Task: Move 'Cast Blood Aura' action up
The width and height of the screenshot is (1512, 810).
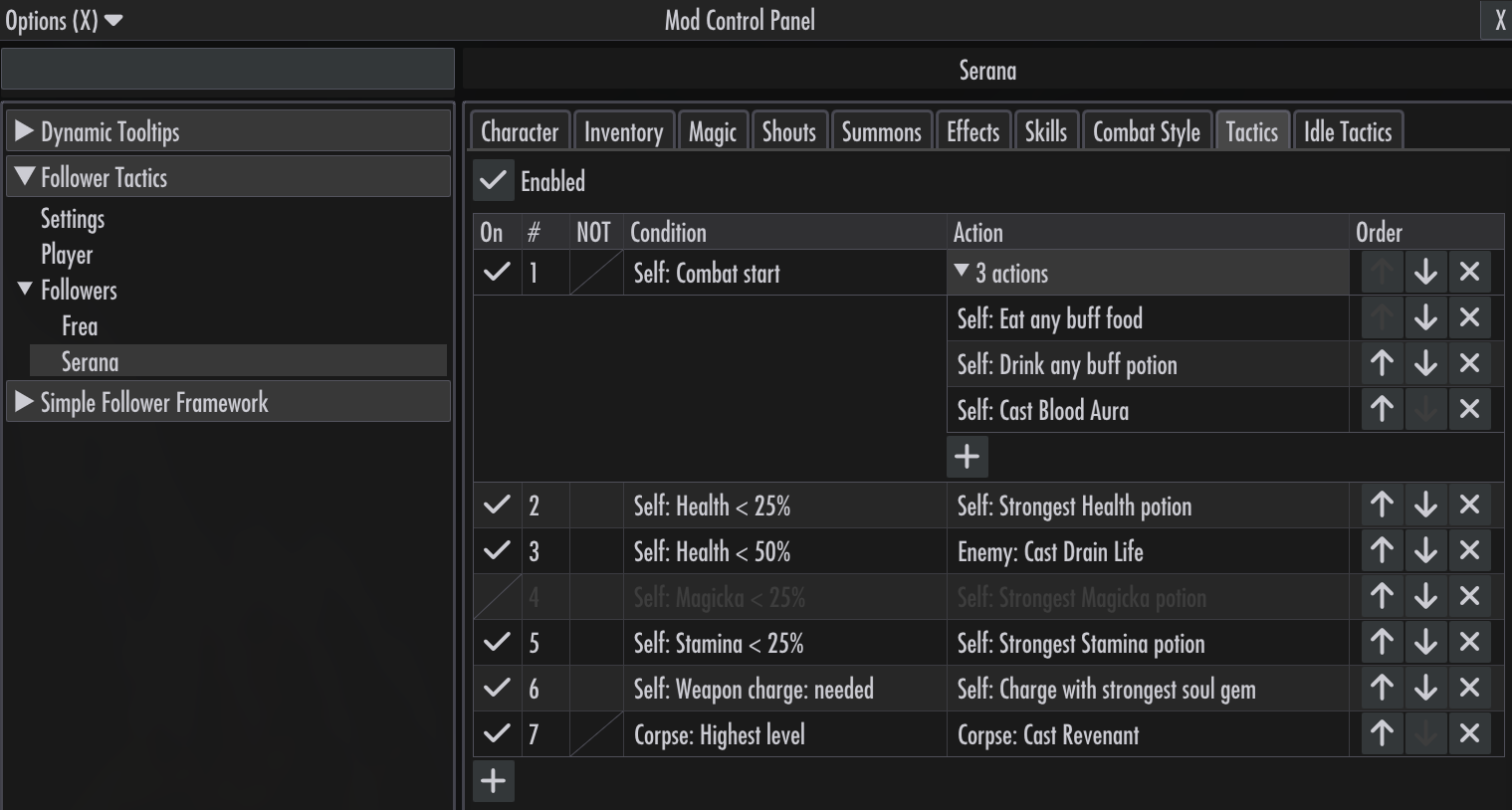Action: point(1382,409)
